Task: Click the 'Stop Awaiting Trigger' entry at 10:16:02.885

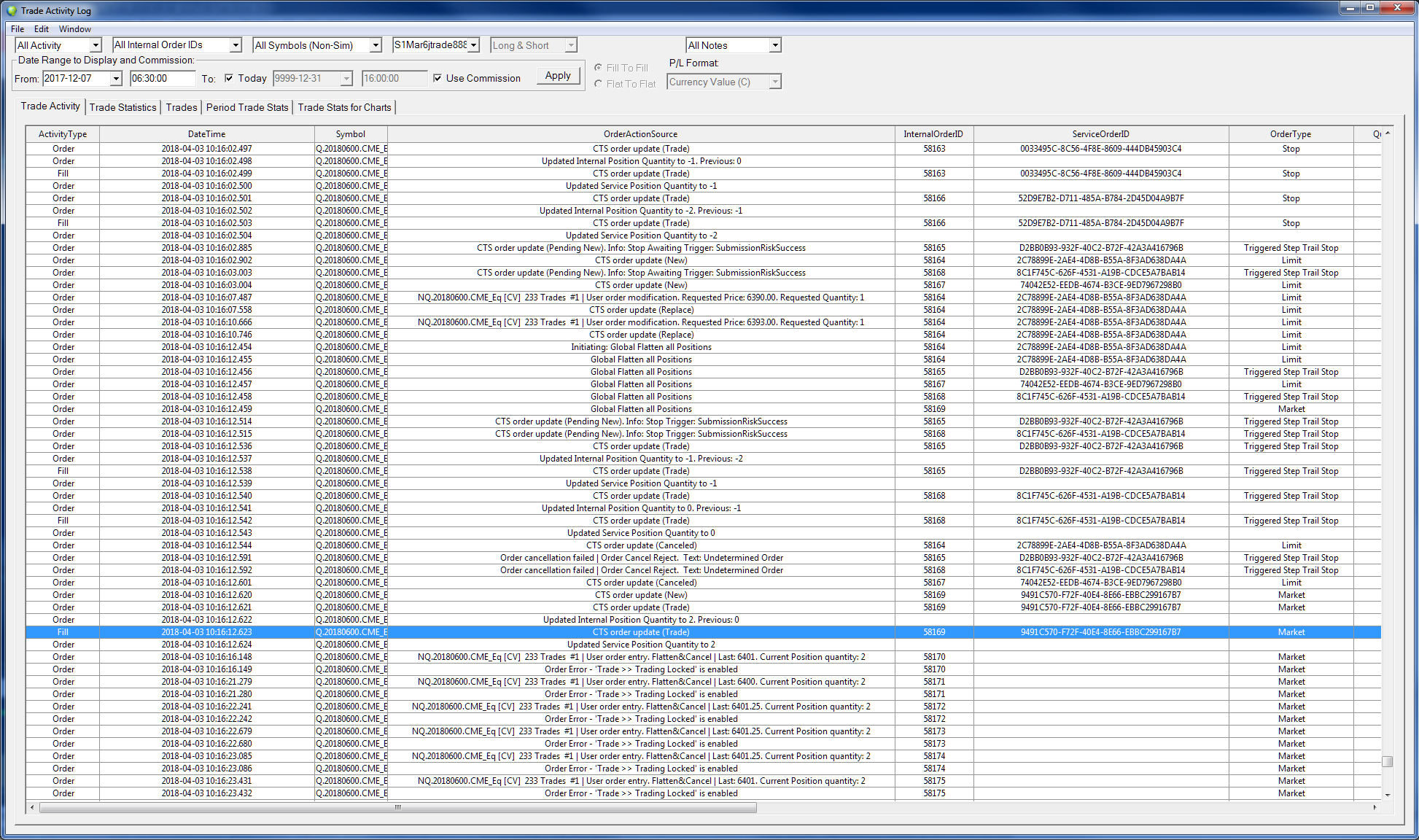Action: [x=641, y=248]
